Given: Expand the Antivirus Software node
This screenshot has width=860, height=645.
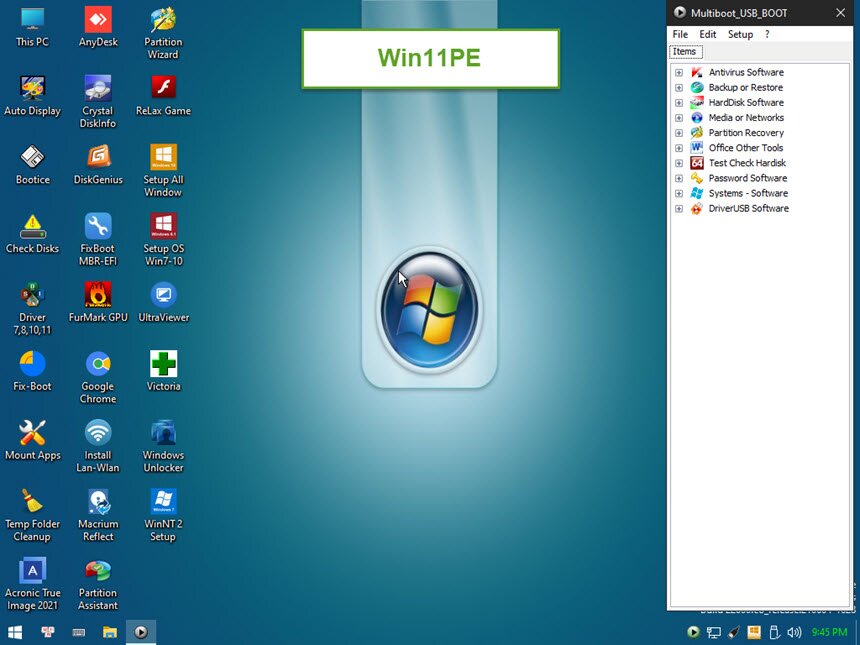Looking at the screenshot, I should click(679, 72).
